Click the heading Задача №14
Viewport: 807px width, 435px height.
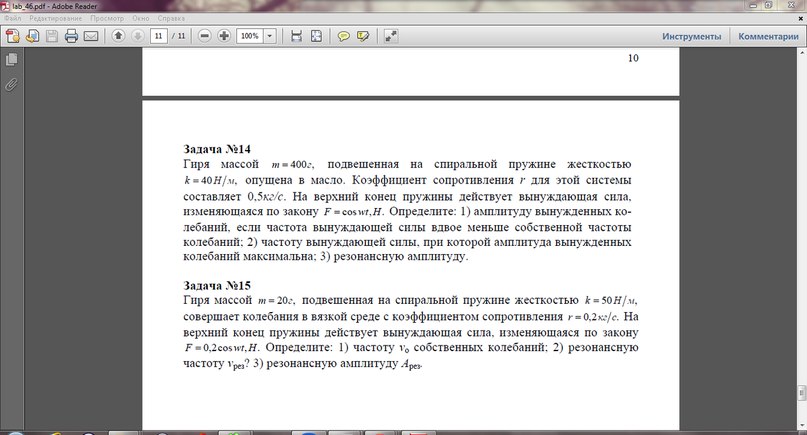click(217, 149)
